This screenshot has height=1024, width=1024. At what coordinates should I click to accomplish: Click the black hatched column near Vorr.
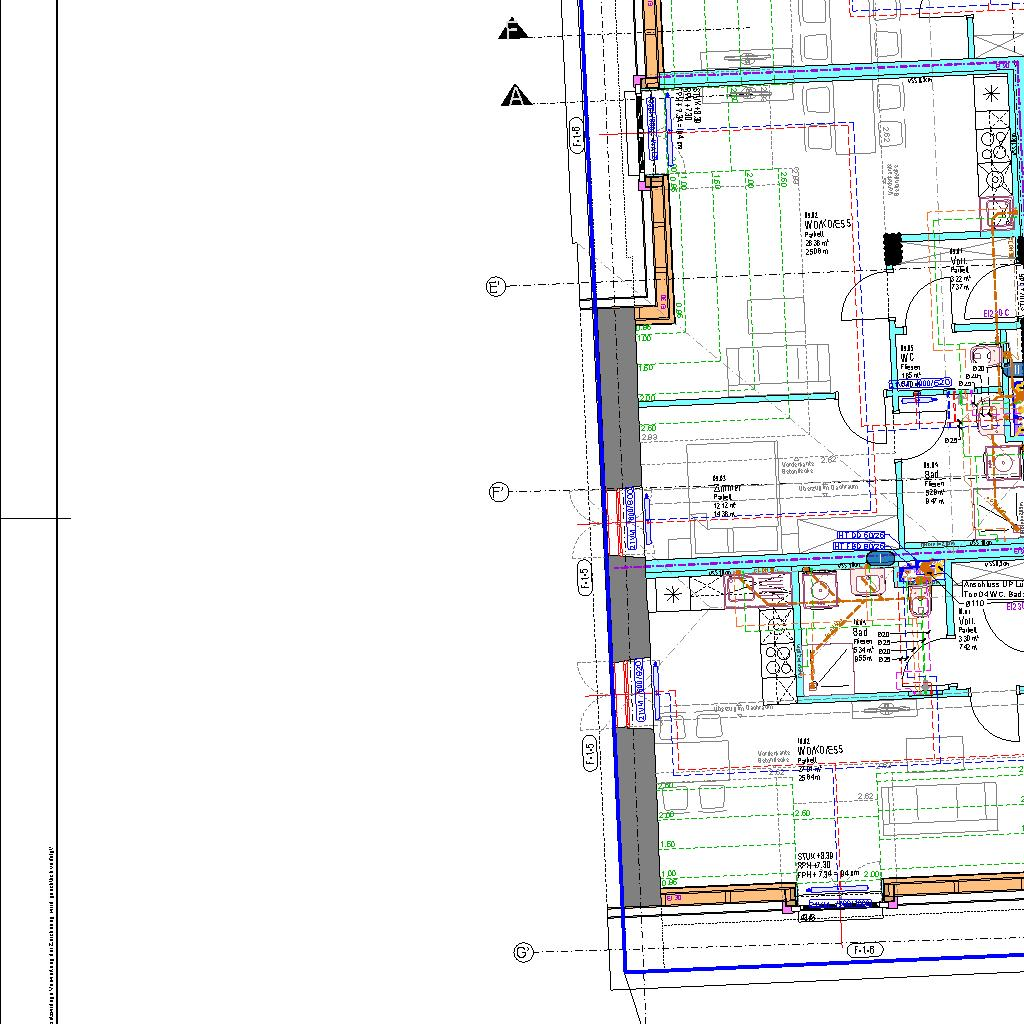tap(893, 250)
